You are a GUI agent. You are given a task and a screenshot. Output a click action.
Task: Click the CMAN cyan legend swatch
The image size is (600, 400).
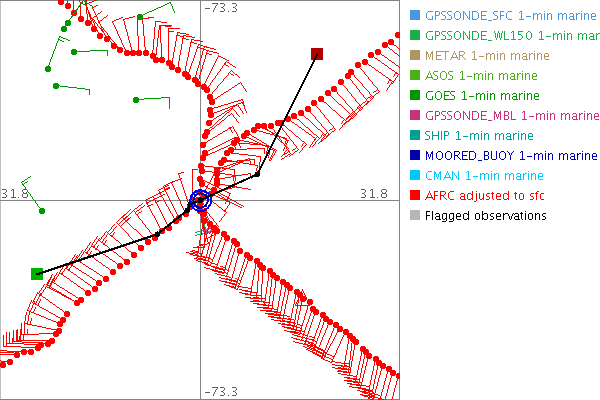413,175
